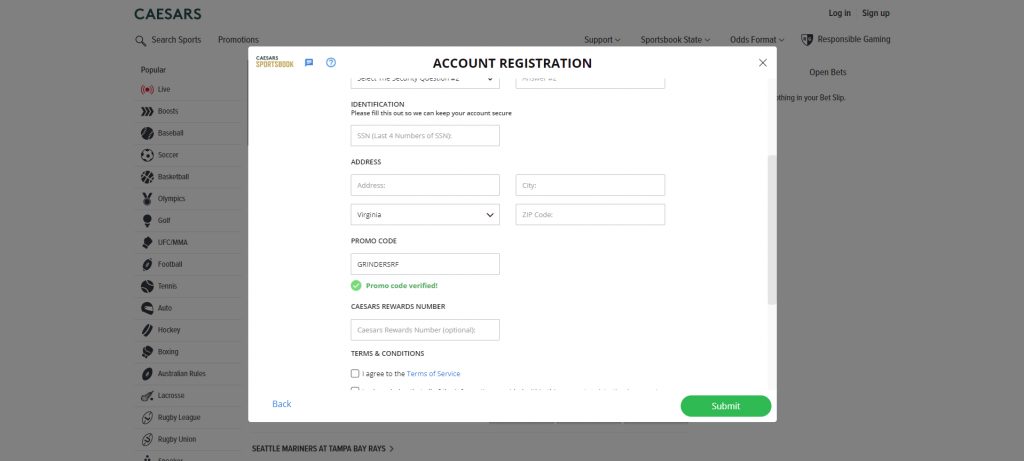Click the Popular sidebar heading

pos(153,70)
